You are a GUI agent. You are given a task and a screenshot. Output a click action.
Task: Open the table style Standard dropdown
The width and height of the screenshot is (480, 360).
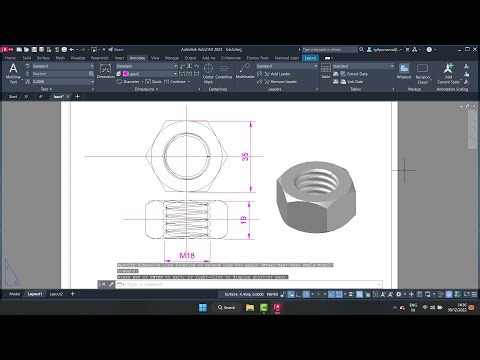[363, 66]
